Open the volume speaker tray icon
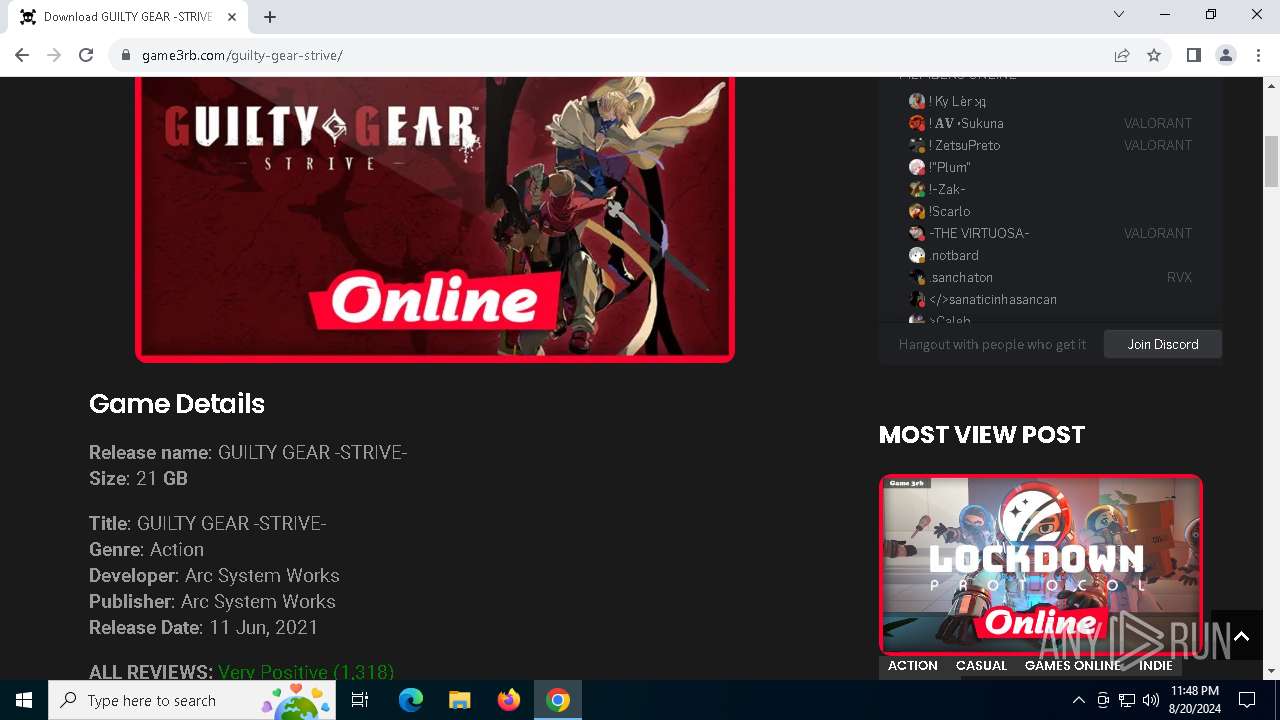The height and width of the screenshot is (720, 1280). coord(1151,700)
